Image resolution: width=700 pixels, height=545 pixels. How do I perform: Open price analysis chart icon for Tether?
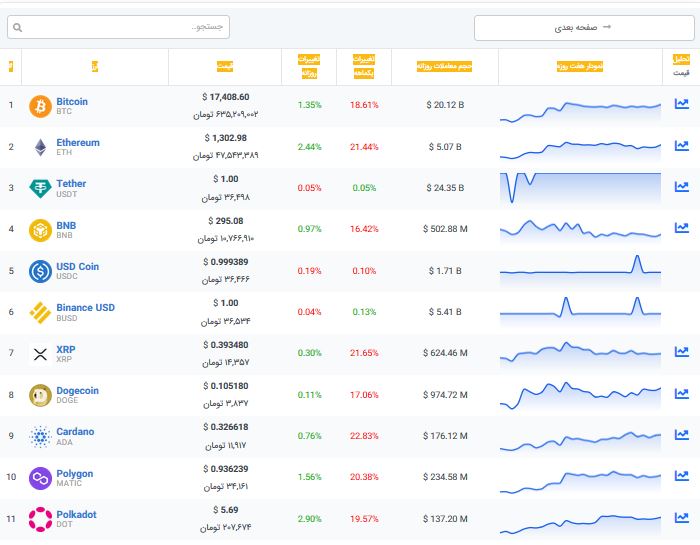coord(681,187)
